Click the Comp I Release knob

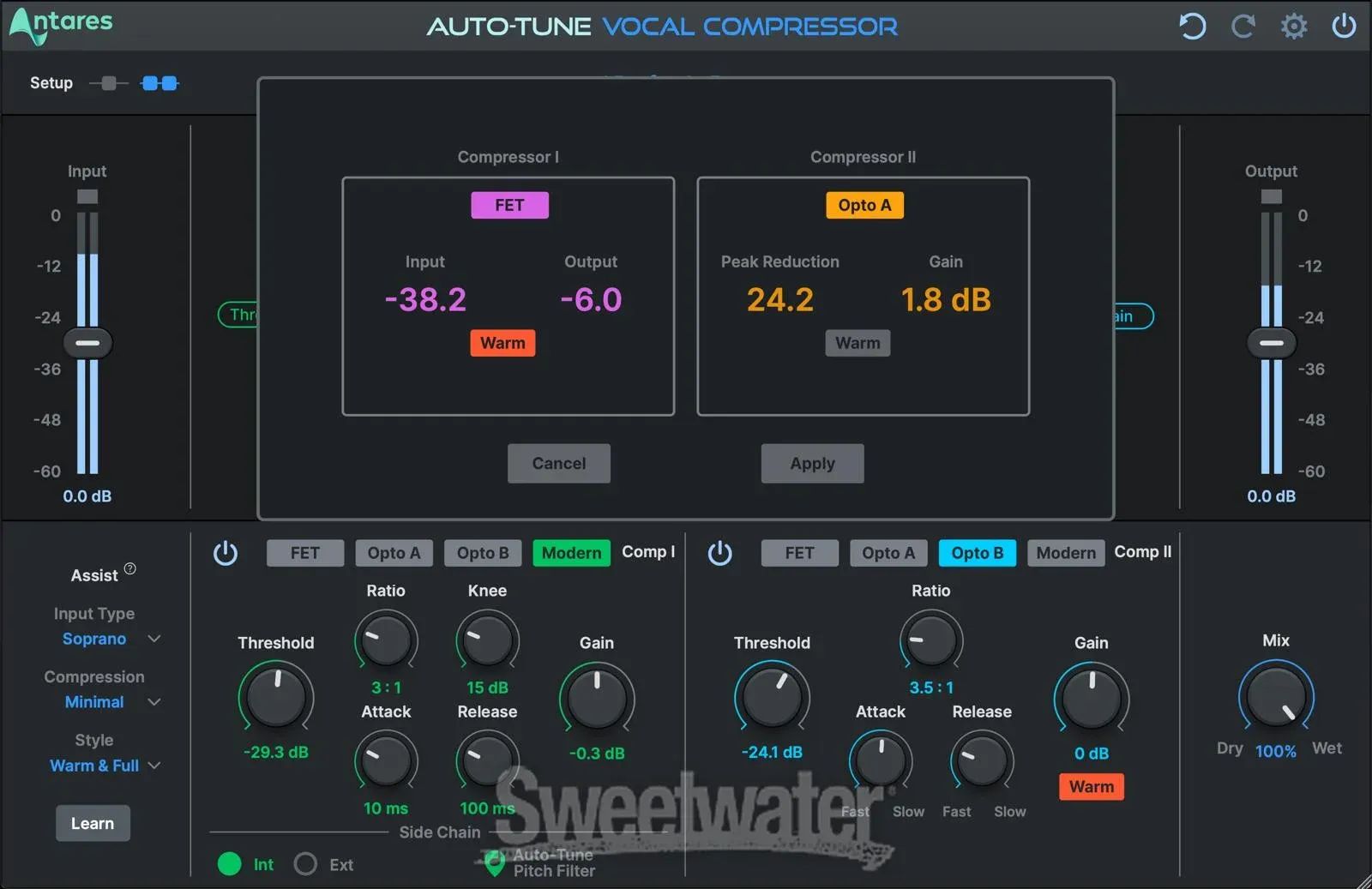[487, 761]
